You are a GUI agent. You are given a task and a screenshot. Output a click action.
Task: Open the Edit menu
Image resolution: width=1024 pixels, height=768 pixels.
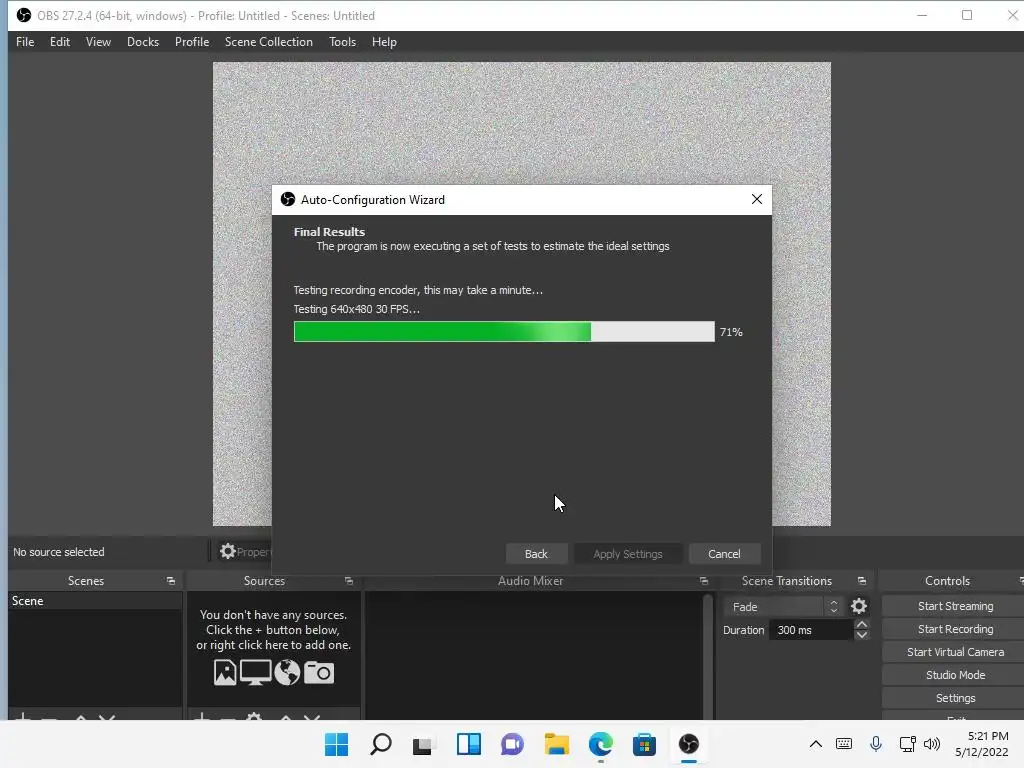(x=59, y=42)
